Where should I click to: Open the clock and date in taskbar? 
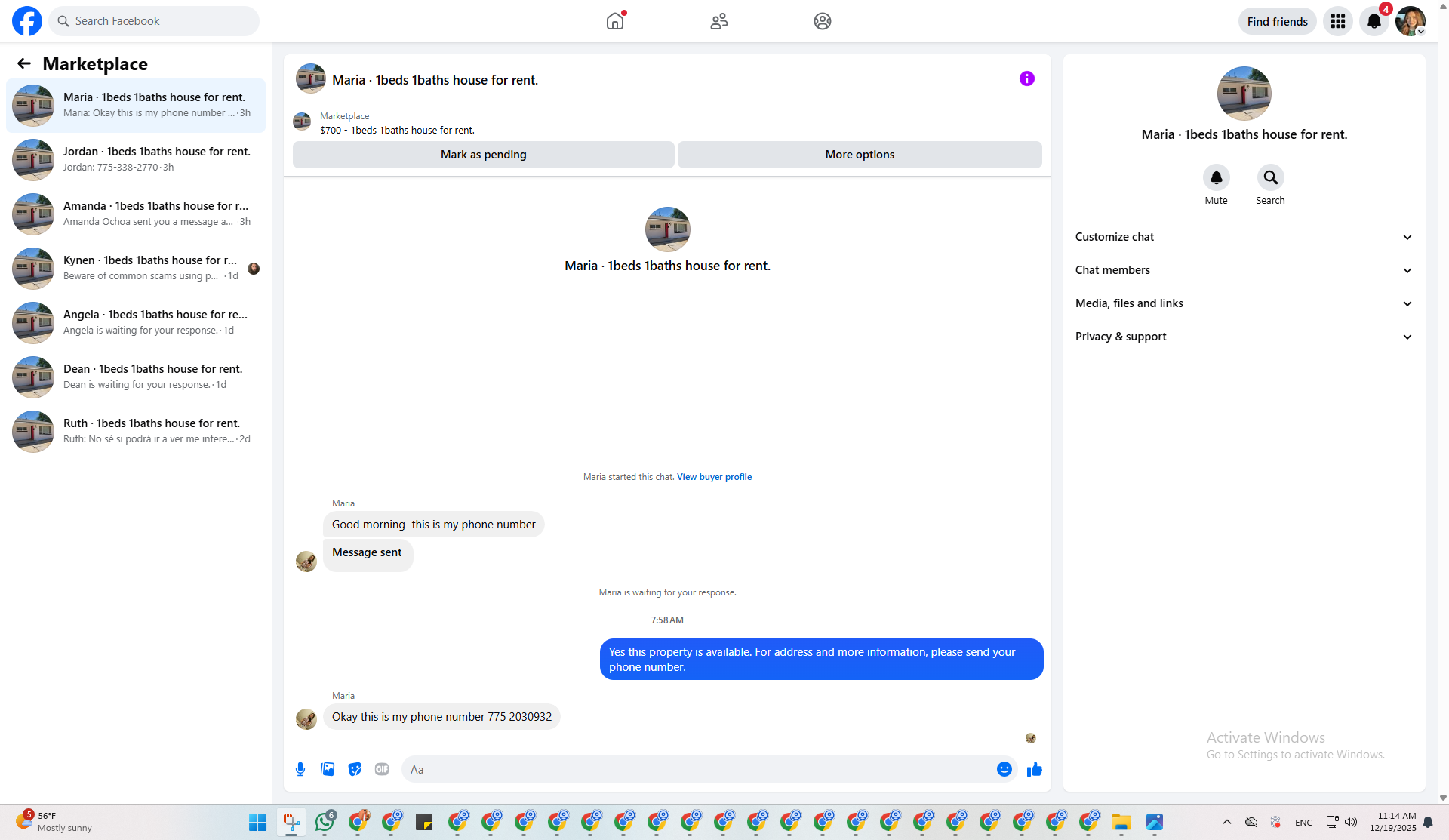click(x=1393, y=822)
